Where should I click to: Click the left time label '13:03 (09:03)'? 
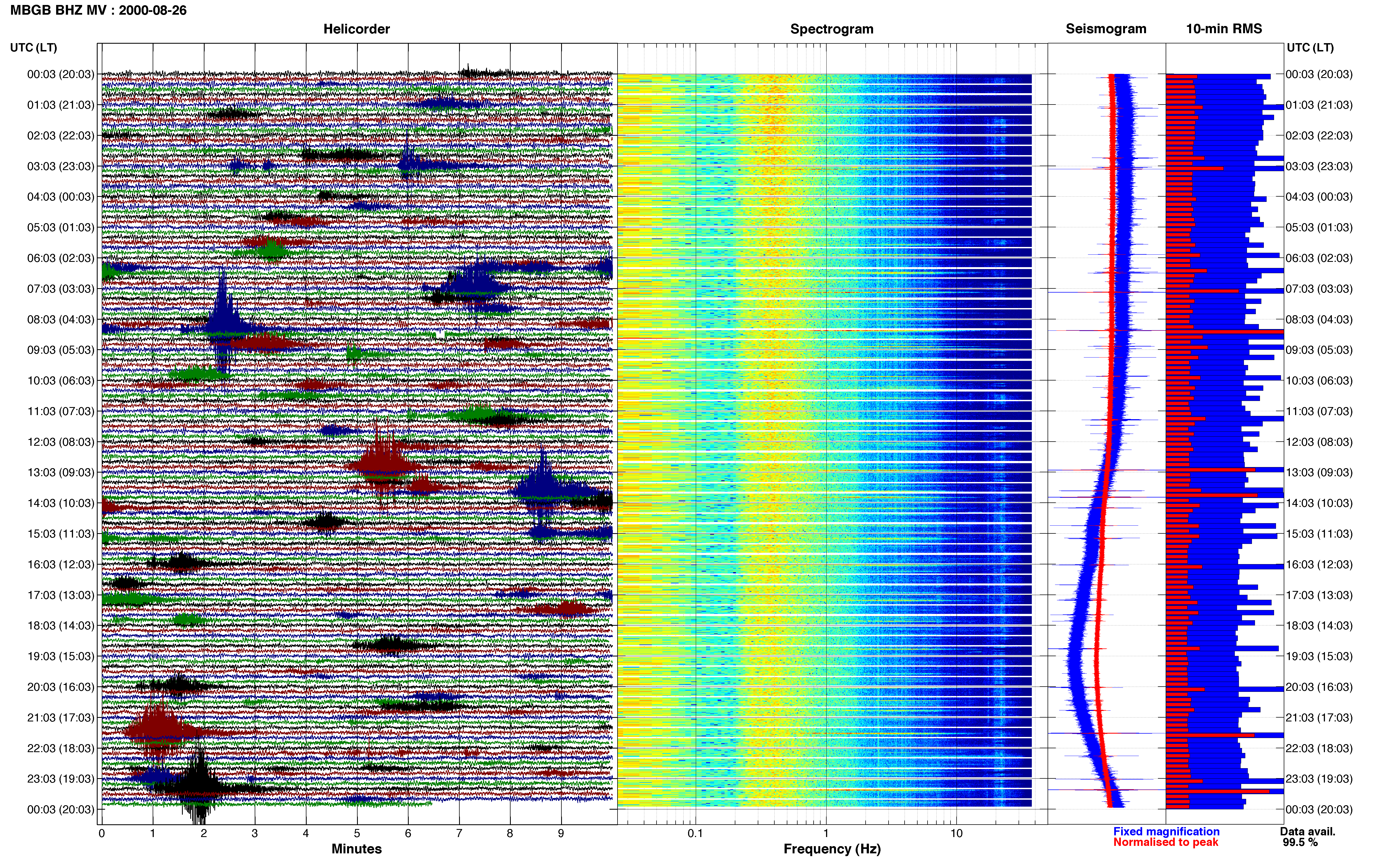(60, 473)
